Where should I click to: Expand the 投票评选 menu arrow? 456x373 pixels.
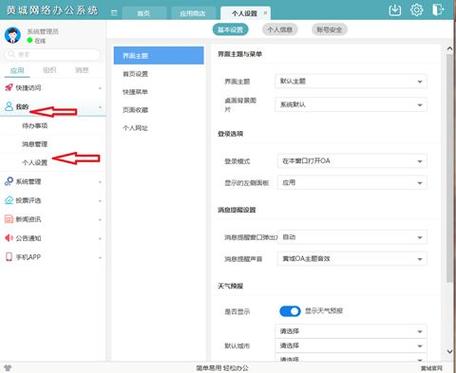[100, 201]
